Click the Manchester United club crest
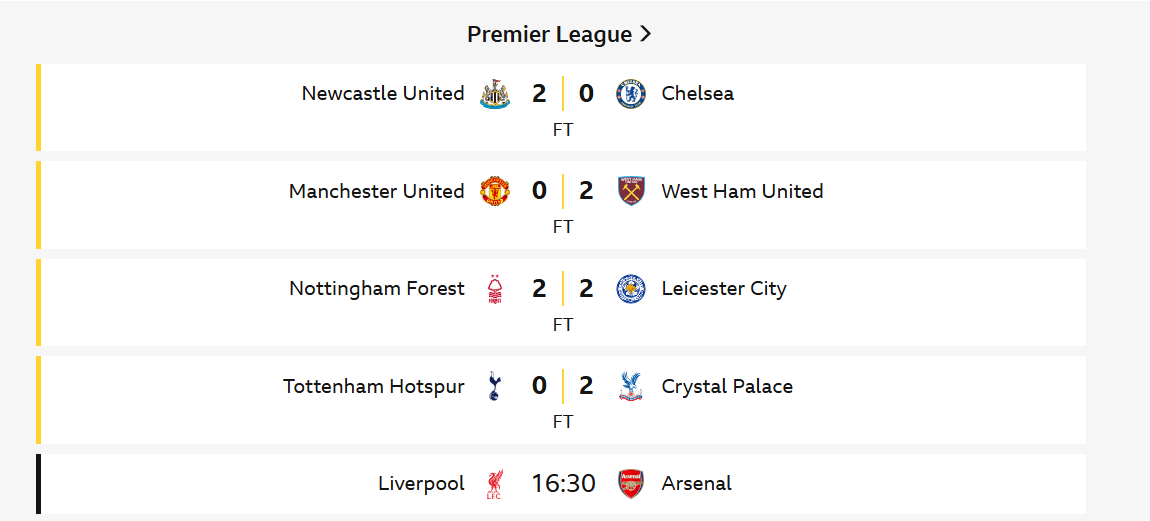Viewport: 1150px width, 521px height. (494, 192)
